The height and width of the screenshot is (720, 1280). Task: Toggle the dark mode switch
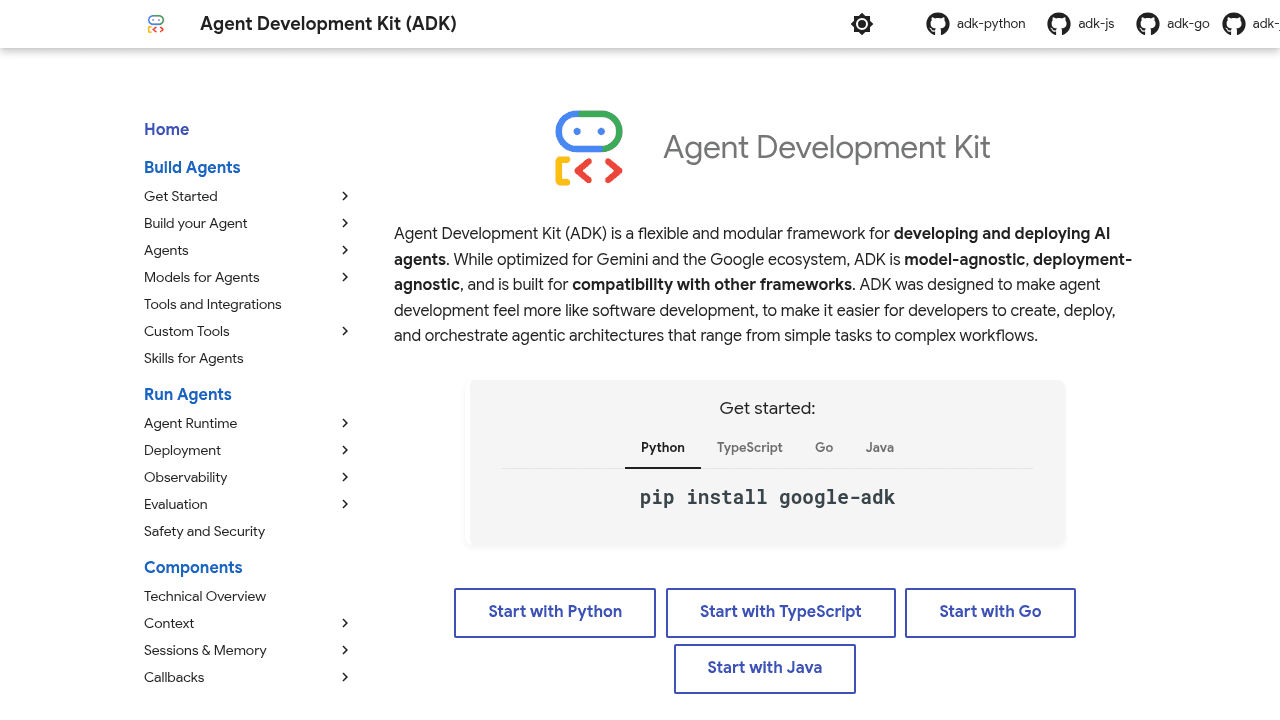point(862,23)
